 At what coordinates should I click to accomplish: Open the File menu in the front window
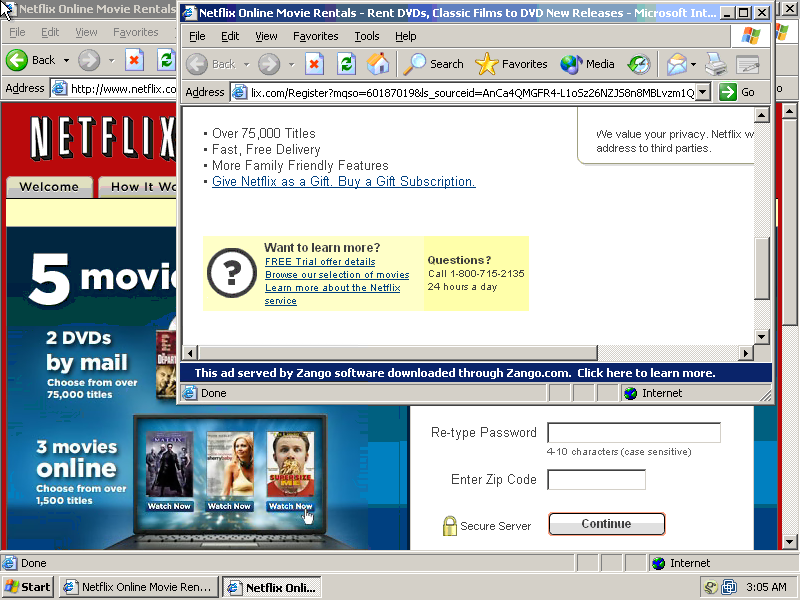click(197, 36)
